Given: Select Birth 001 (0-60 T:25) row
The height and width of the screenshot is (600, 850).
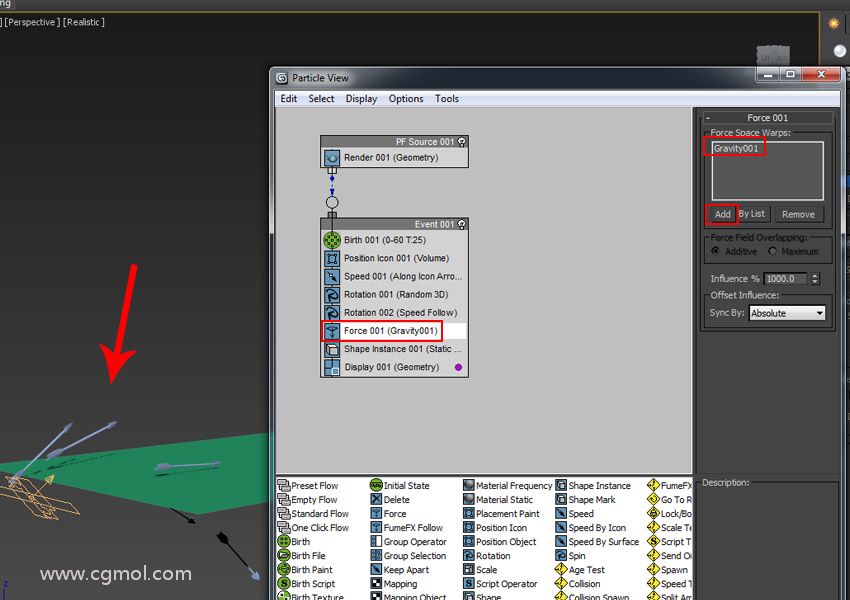Looking at the screenshot, I should [x=394, y=240].
